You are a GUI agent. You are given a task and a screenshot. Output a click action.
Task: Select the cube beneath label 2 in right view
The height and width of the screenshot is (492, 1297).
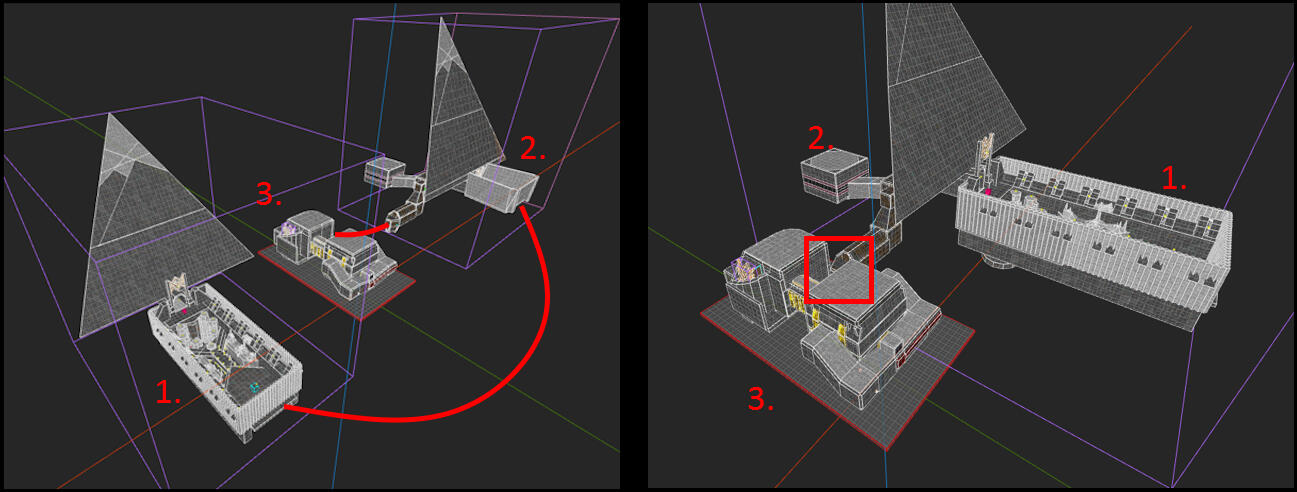coord(834,177)
